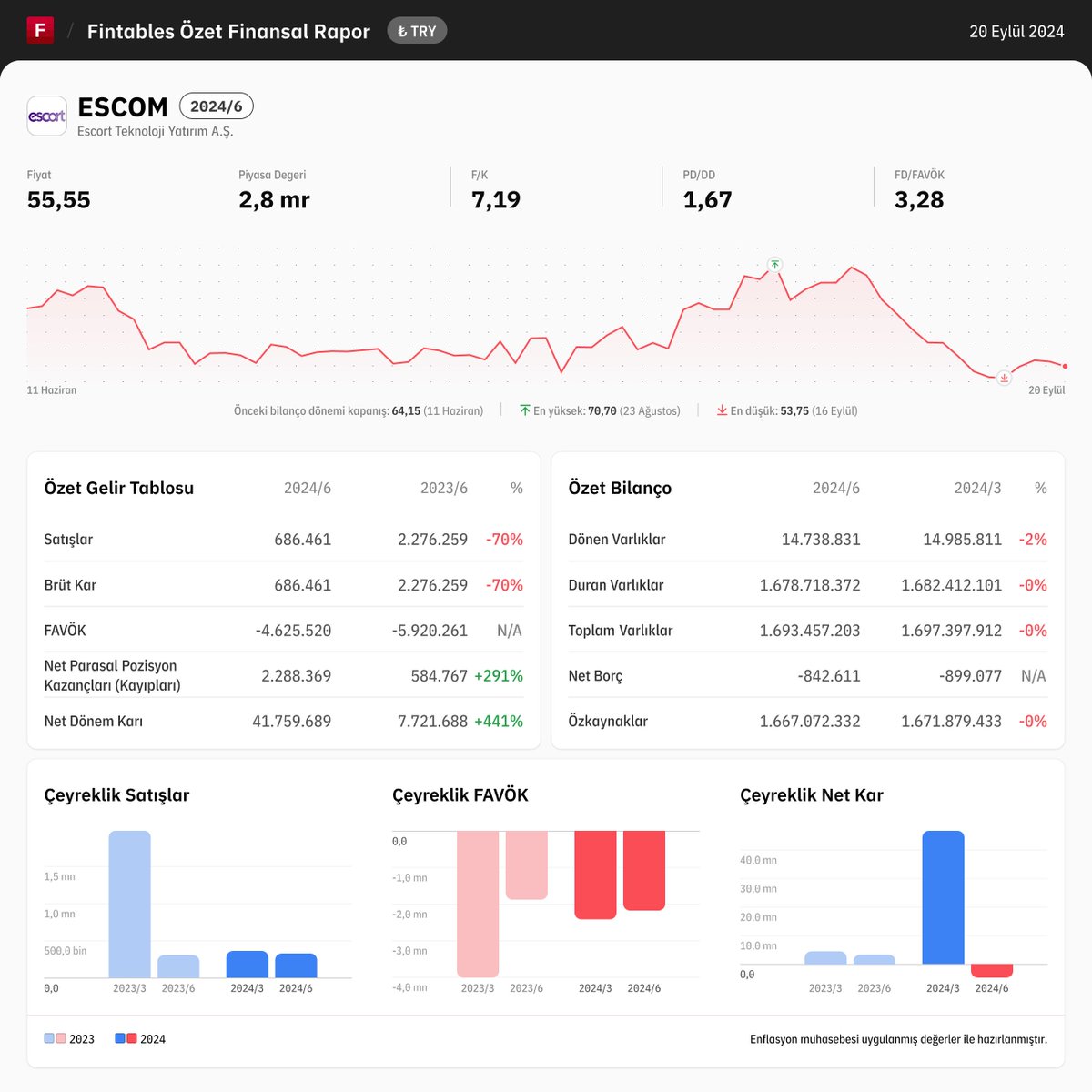Click the Duran Varlıklar value 1.678.718.372
Image resolution: width=1092 pixels, height=1092 pixels.
810,585
